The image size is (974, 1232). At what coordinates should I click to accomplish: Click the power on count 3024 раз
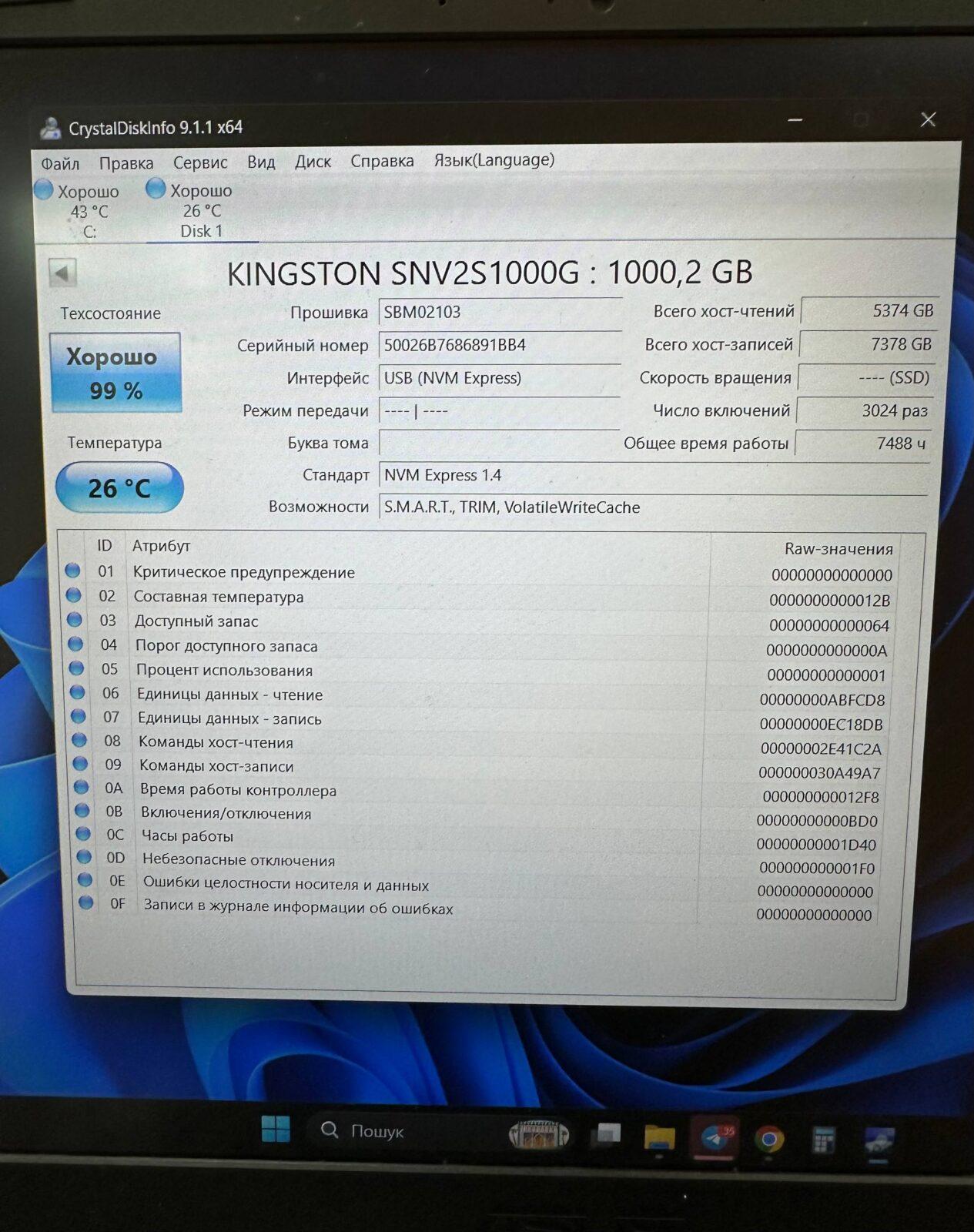864,410
